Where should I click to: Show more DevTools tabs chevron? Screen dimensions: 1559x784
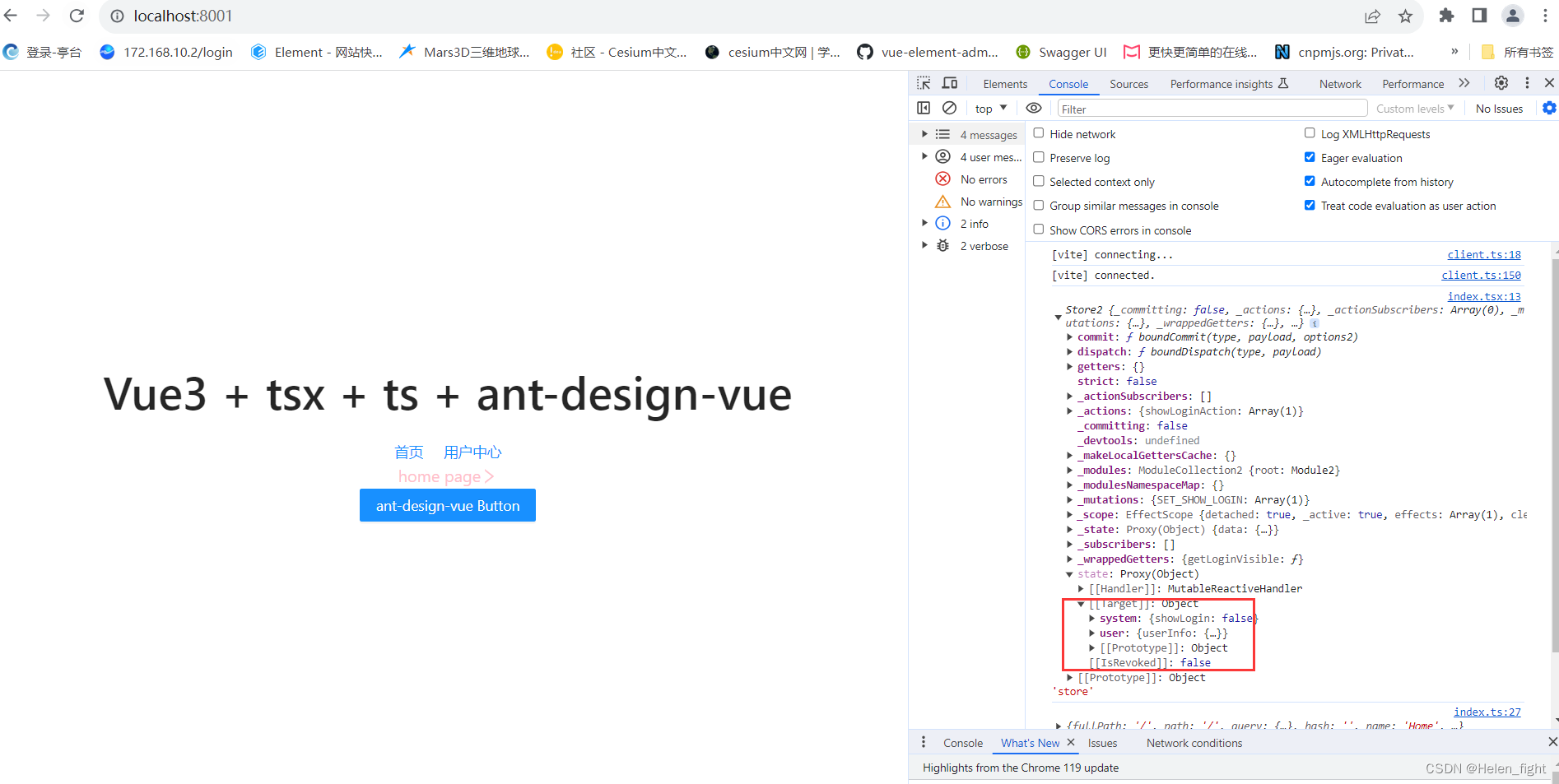[x=1464, y=83]
